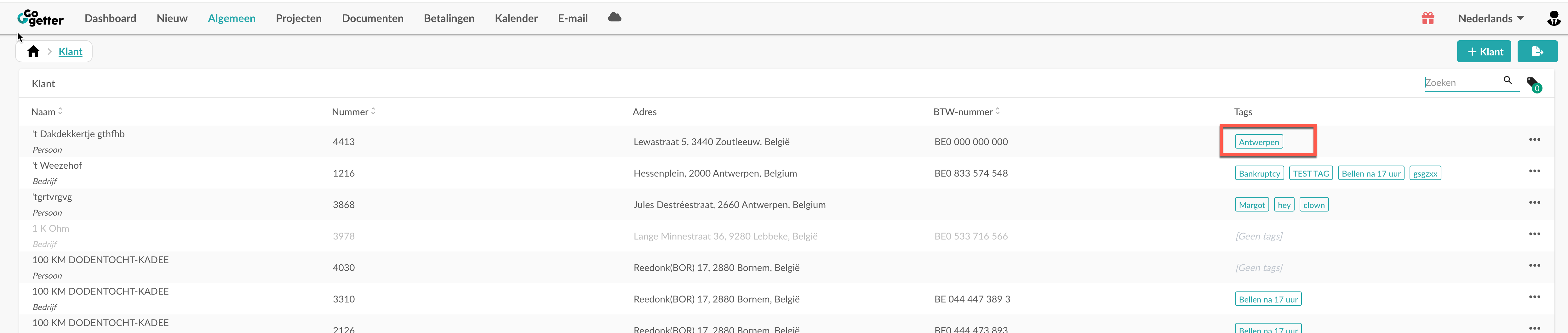
Task: Click the Adres column header
Action: [x=644, y=112]
